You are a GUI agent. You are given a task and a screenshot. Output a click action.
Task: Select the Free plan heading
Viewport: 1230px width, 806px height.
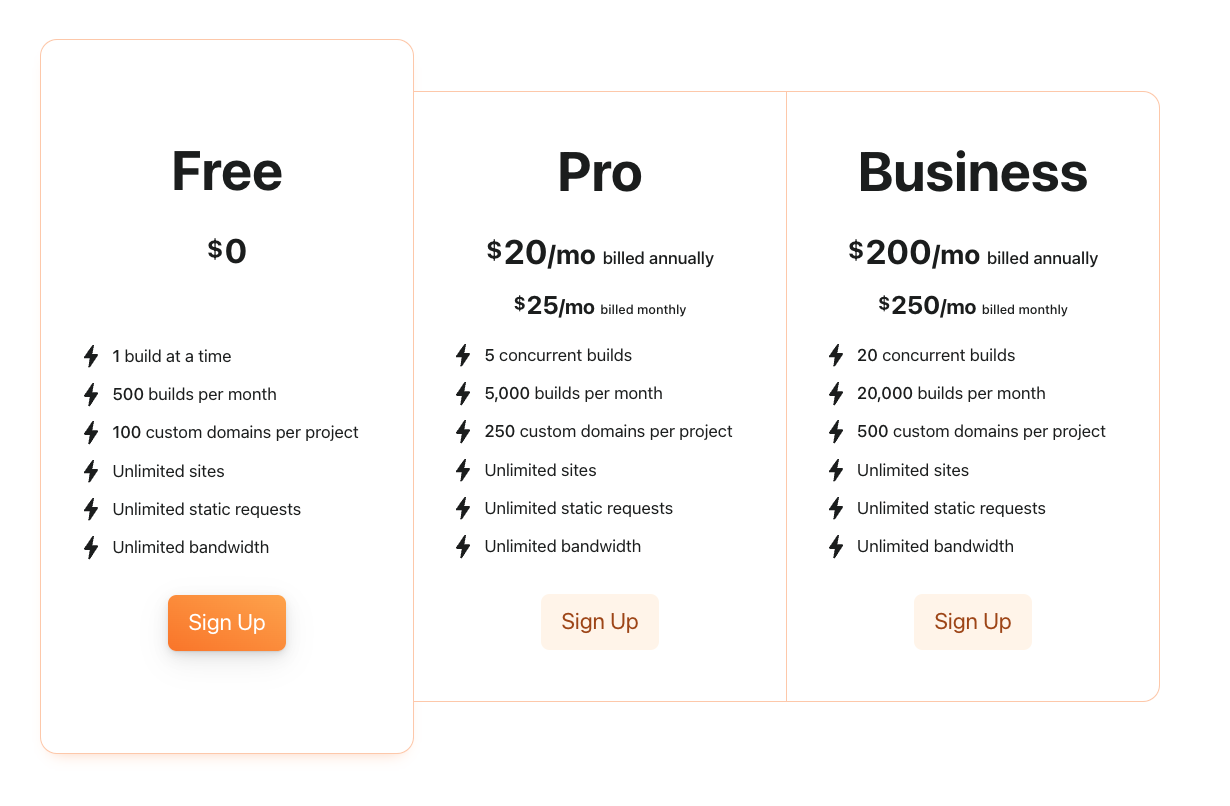pos(227,172)
